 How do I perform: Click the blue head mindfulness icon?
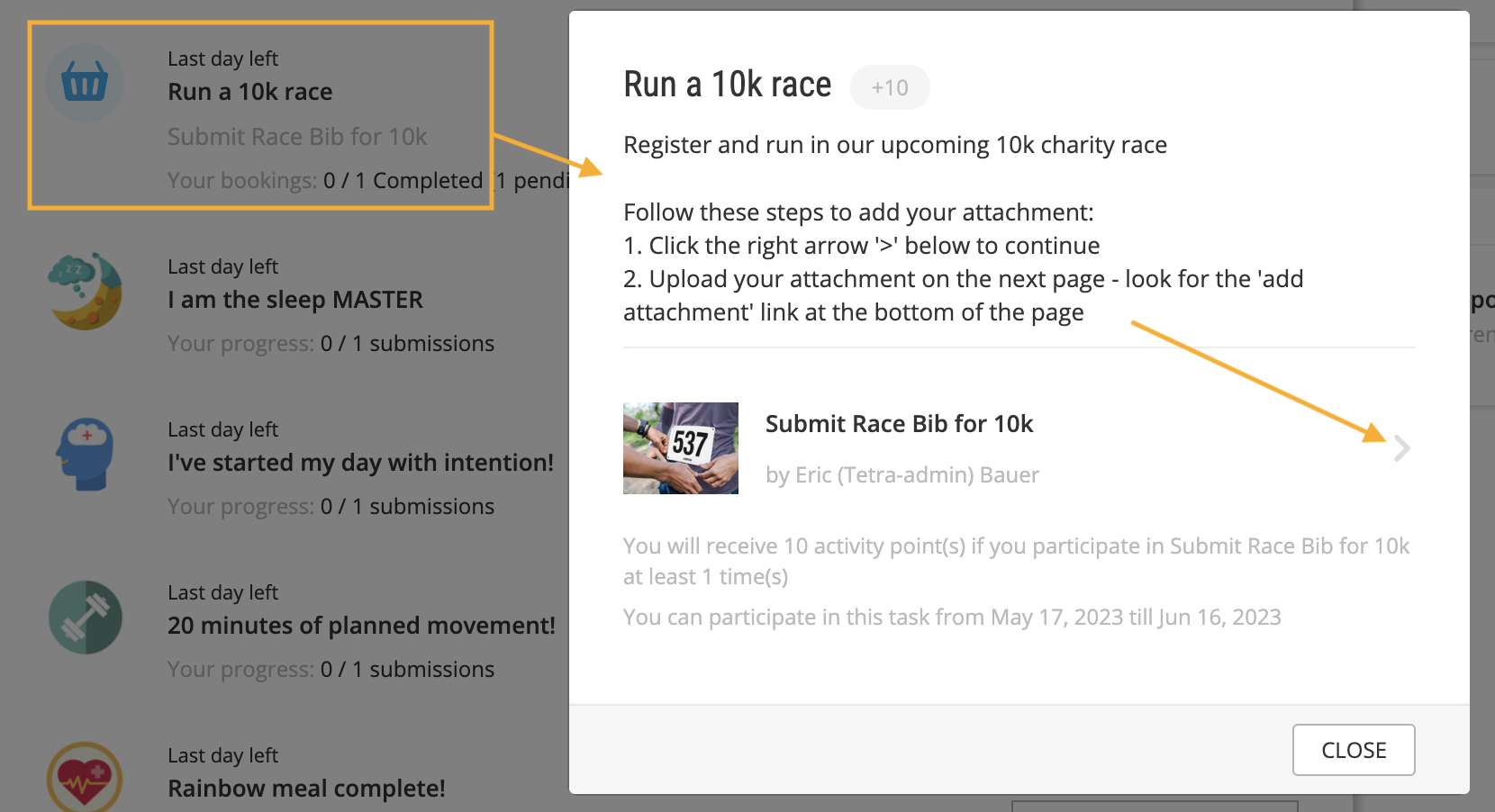coord(85,454)
